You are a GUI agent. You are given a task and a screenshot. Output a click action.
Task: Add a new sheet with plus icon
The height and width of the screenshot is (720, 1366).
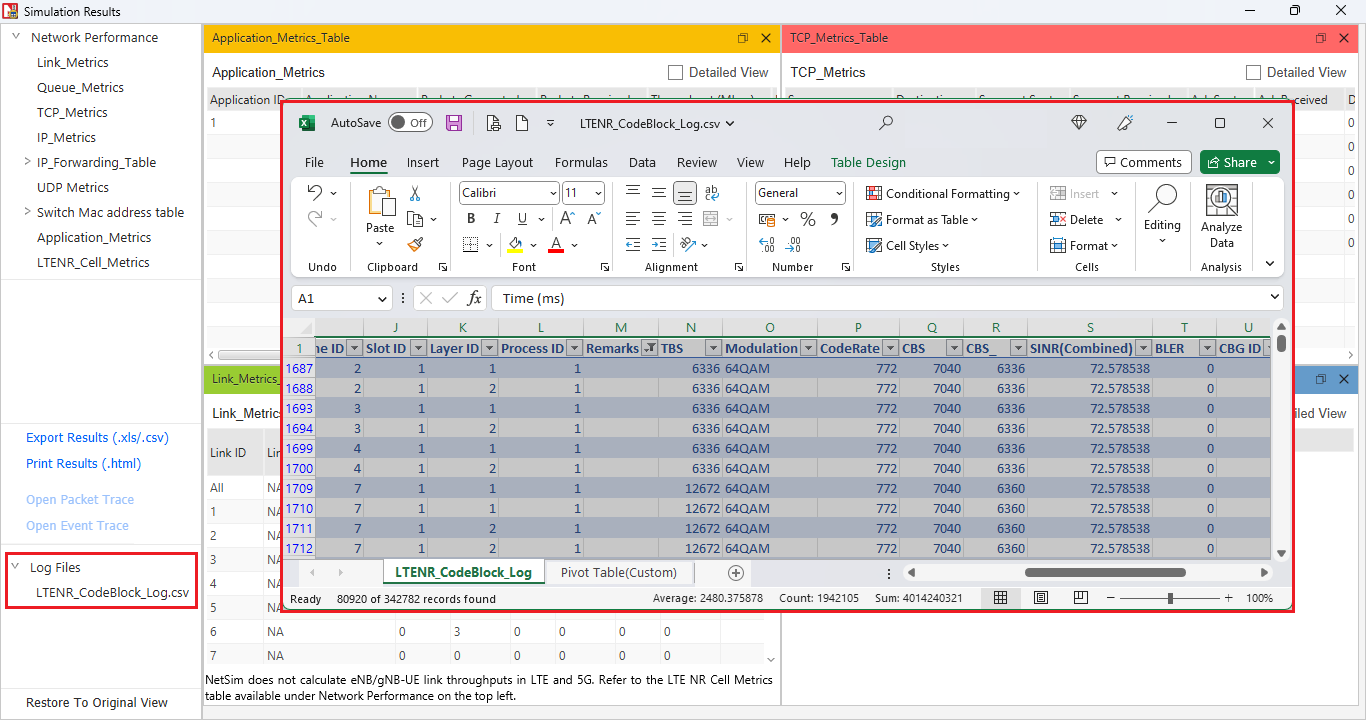click(736, 573)
